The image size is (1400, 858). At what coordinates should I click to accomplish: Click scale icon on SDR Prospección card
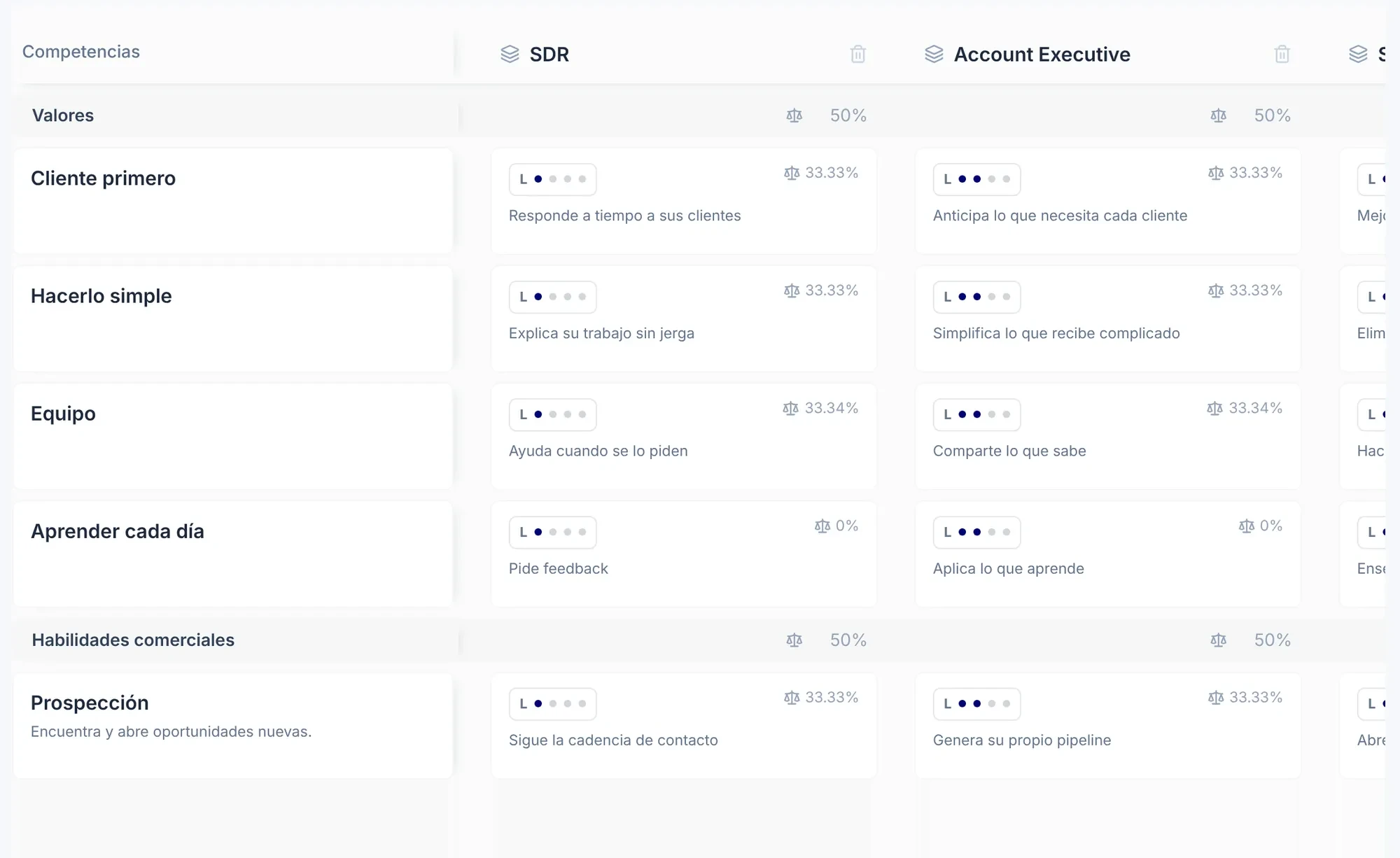(792, 698)
